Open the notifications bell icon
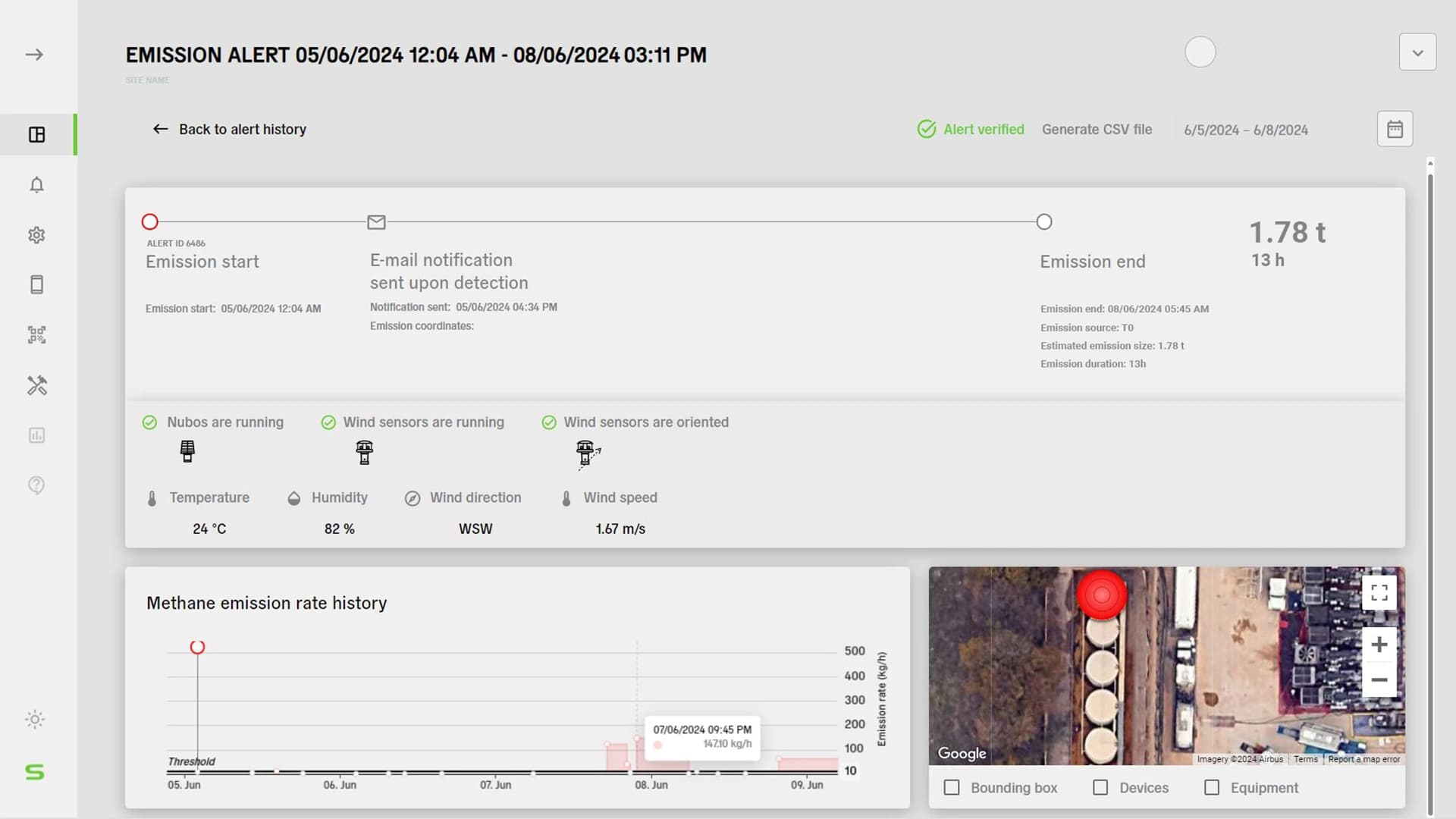This screenshot has width=1456, height=819. [x=36, y=185]
